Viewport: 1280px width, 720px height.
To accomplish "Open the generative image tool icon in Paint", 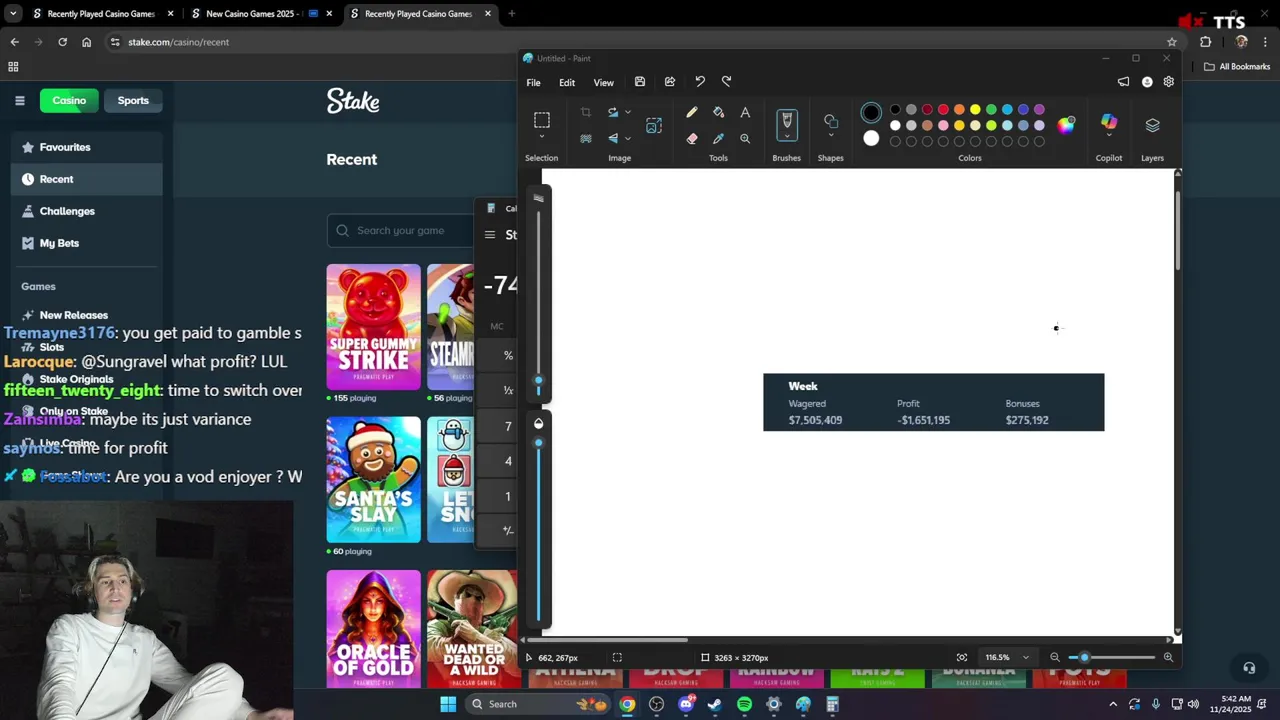I will click(654, 125).
